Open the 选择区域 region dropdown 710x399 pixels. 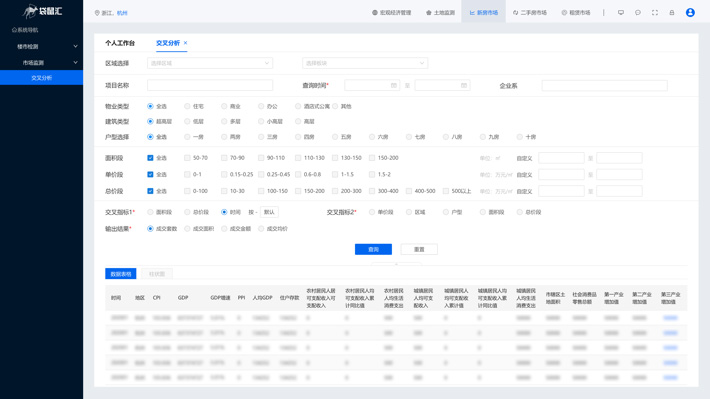[x=210, y=63]
